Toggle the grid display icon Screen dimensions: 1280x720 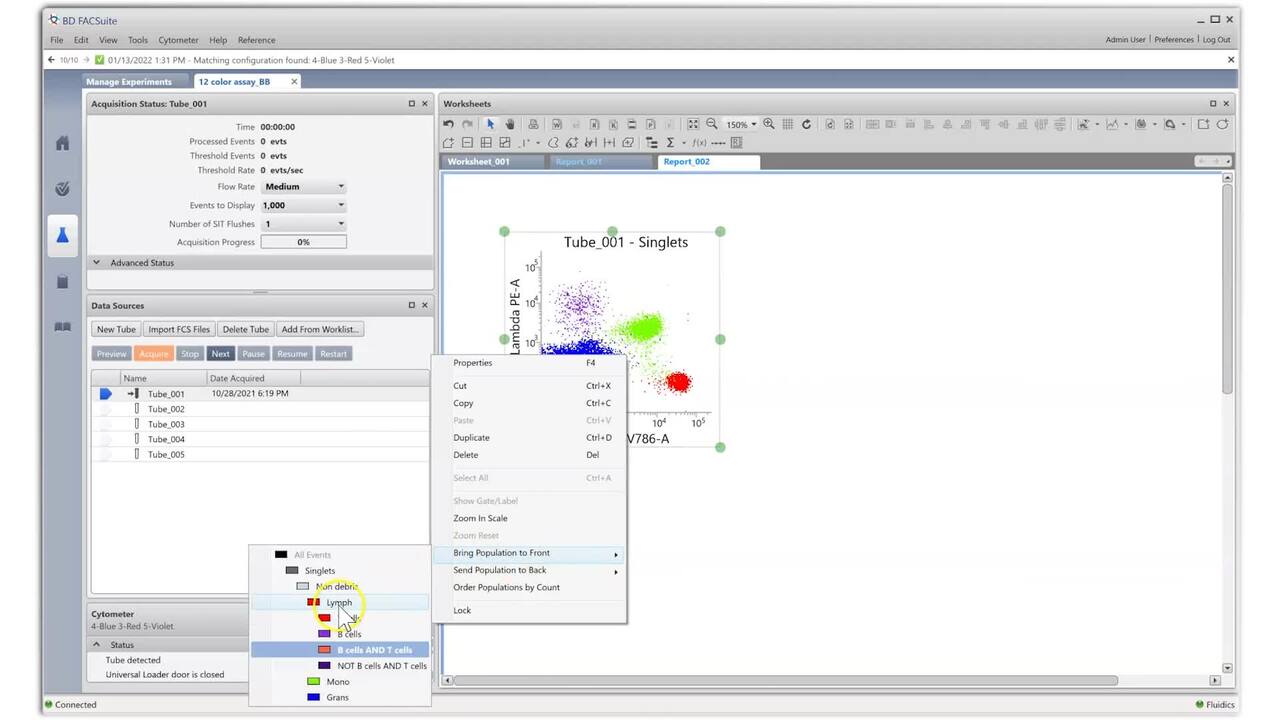click(x=787, y=124)
